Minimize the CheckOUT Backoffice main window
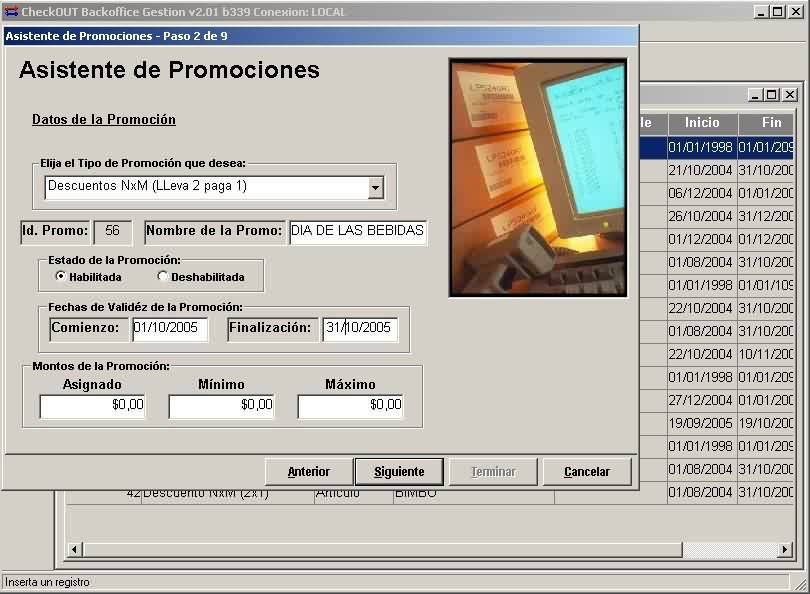The height and width of the screenshot is (594, 810). click(760, 12)
